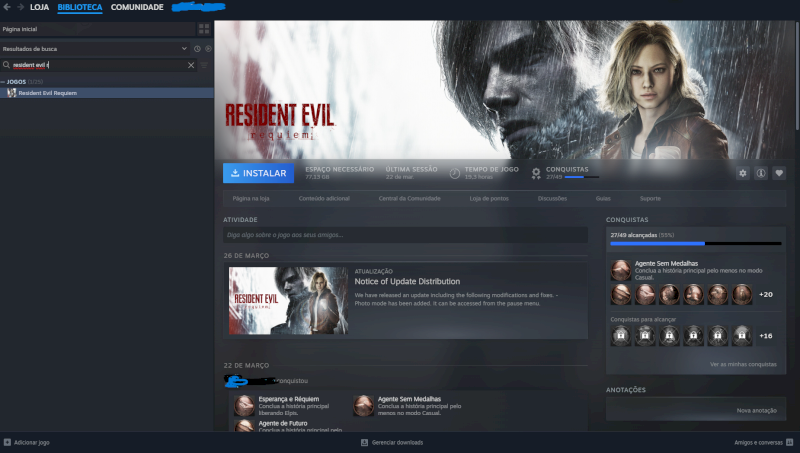Click Página inicial in sidebar
The width and height of the screenshot is (800, 453).
20,29
